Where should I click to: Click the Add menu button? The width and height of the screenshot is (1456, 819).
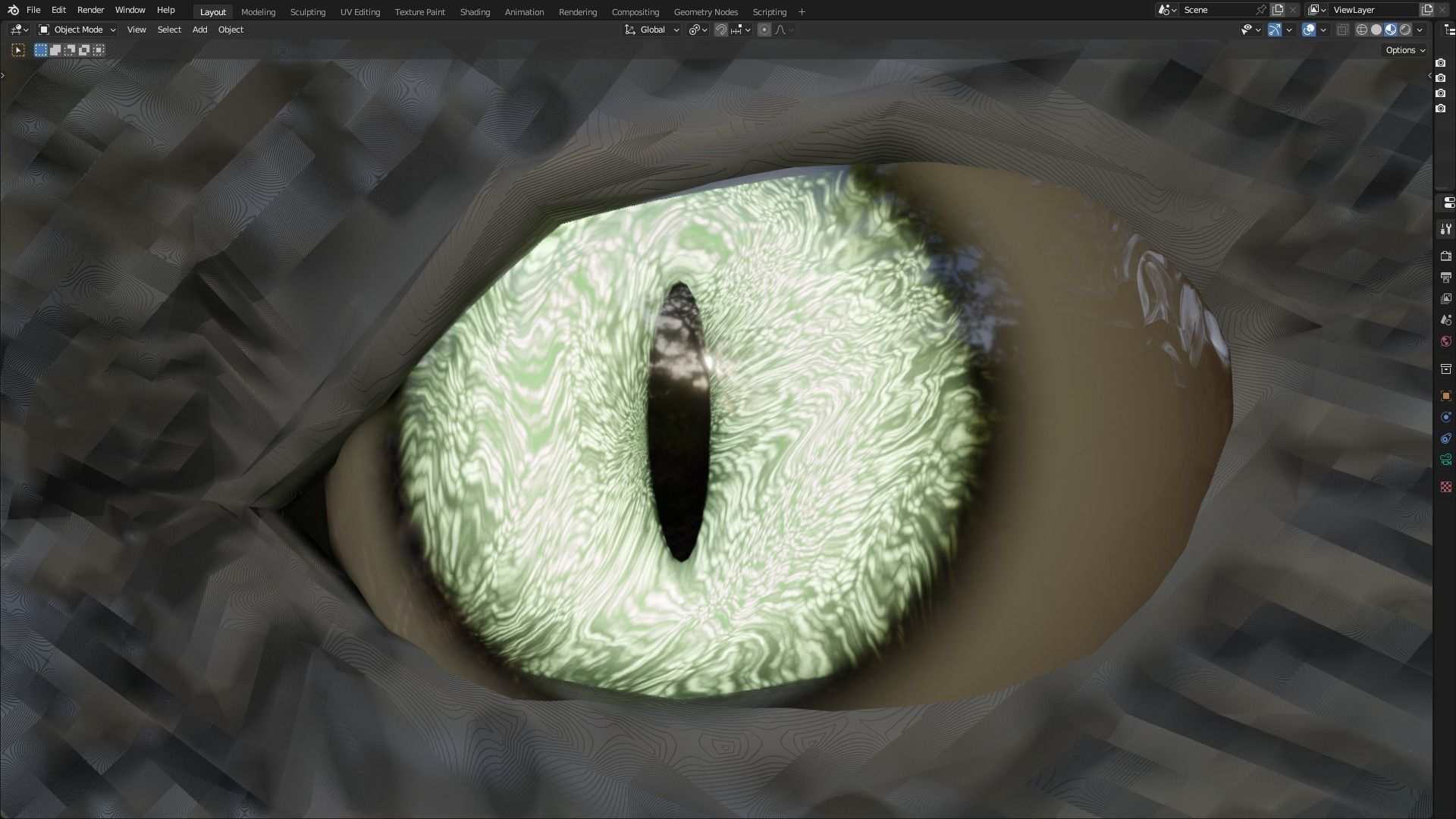199,30
